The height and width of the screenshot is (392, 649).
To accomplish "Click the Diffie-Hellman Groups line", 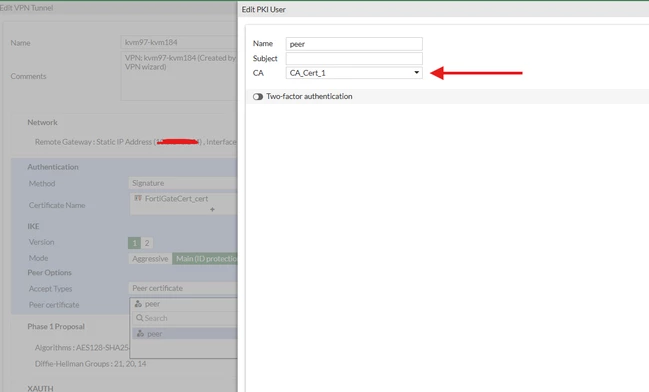I will 90,364.
